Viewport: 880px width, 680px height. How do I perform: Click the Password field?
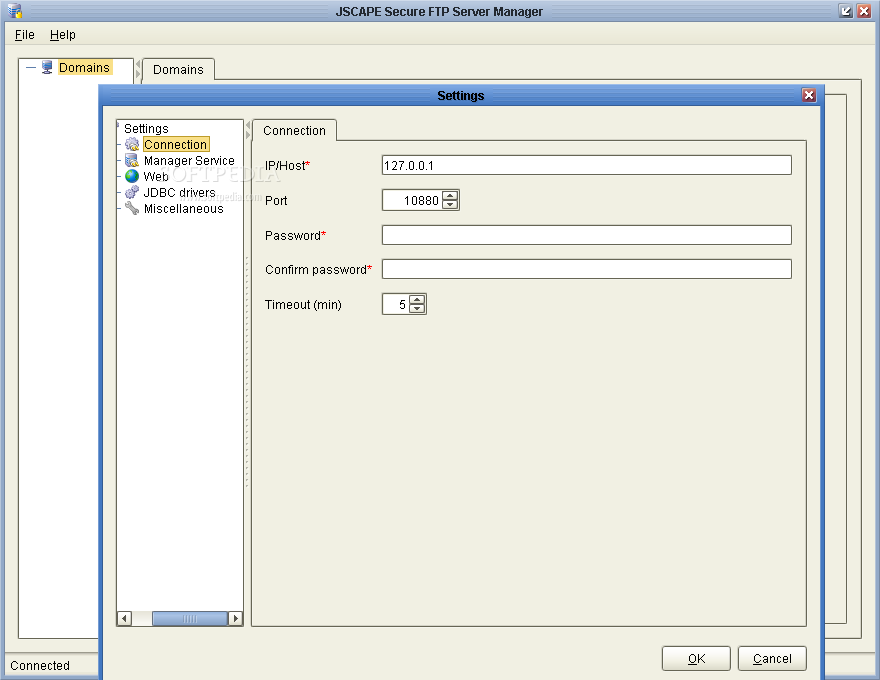click(586, 235)
